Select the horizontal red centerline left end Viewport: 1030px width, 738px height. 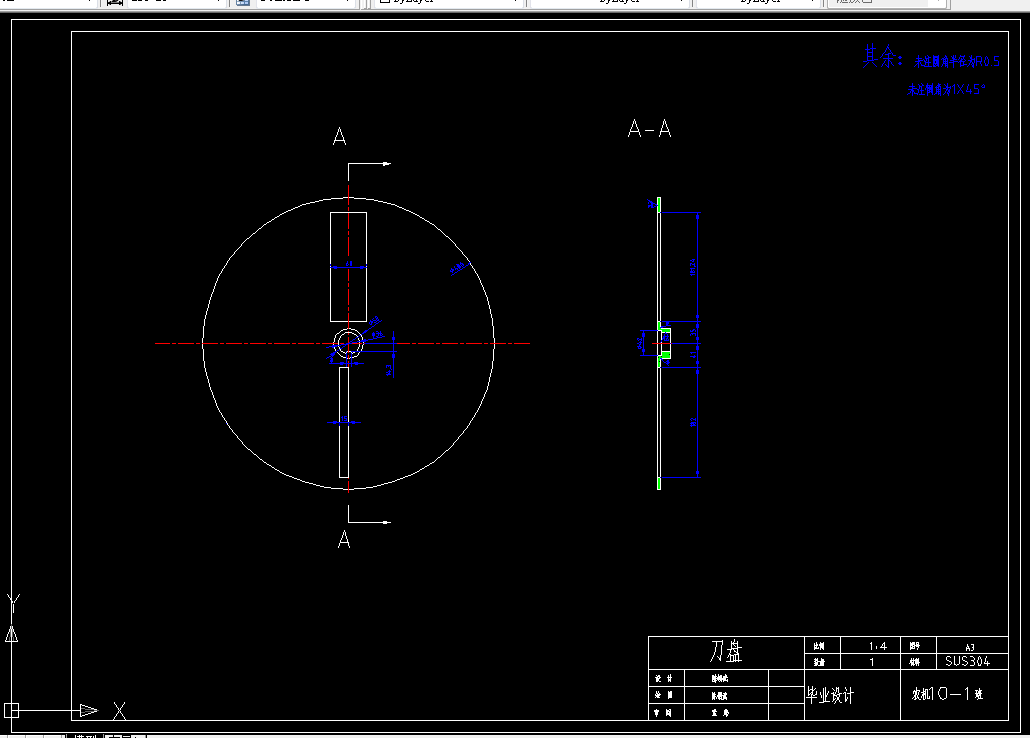click(x=161, y=343)
